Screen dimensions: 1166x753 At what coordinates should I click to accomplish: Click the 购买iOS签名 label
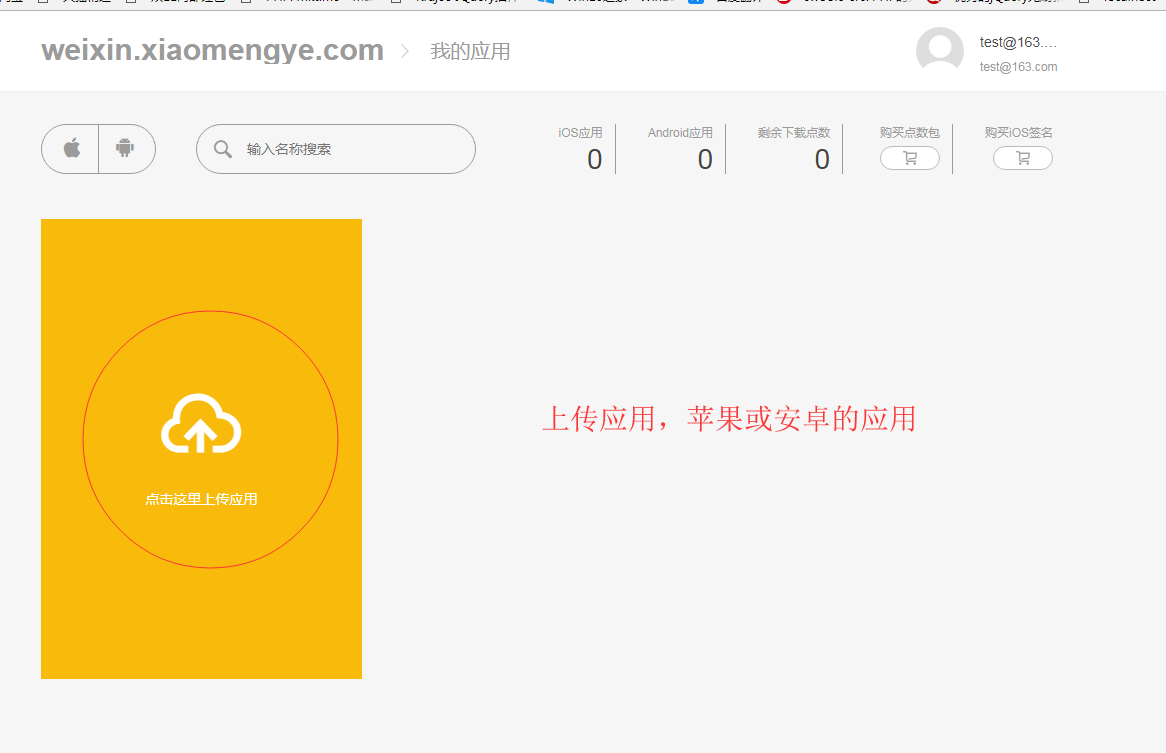click(1018, 133)
